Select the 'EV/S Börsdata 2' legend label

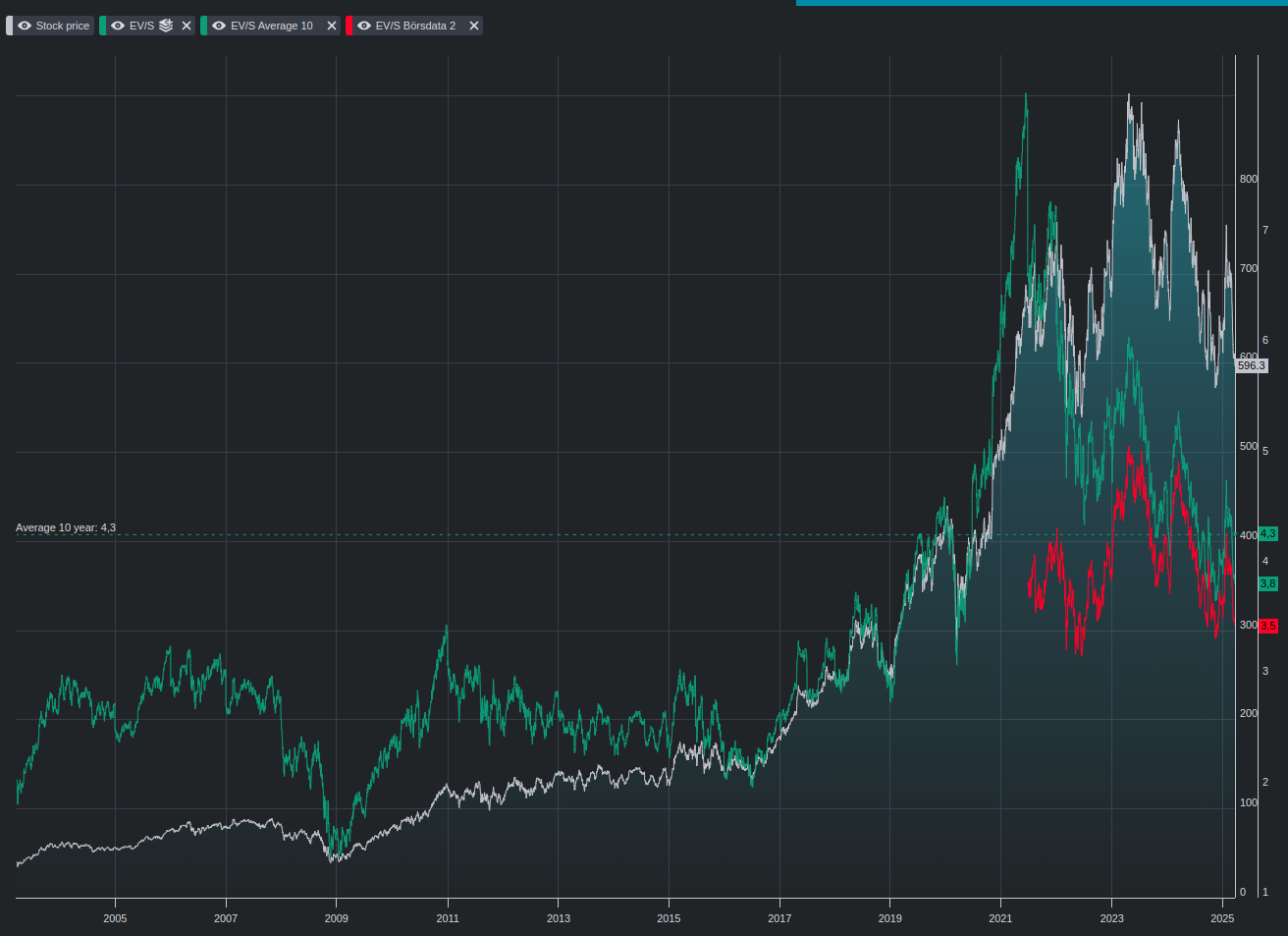tap(415, 26)
